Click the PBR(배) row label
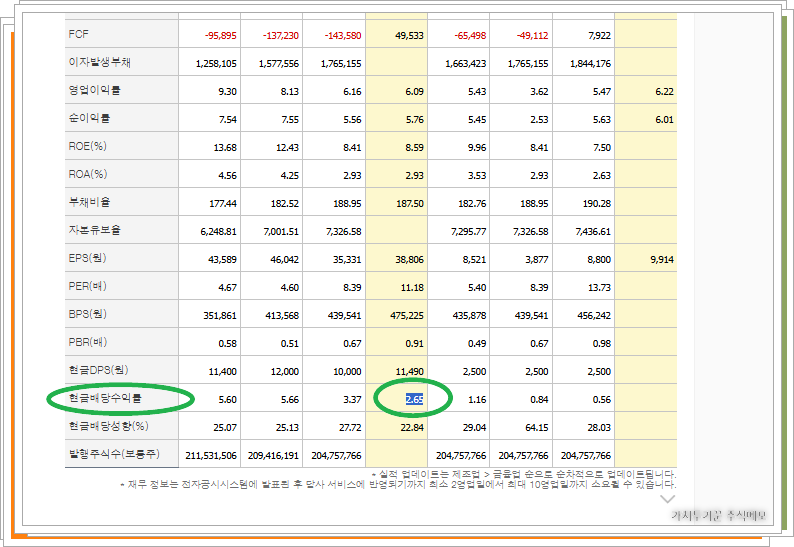 pos(88,342)
